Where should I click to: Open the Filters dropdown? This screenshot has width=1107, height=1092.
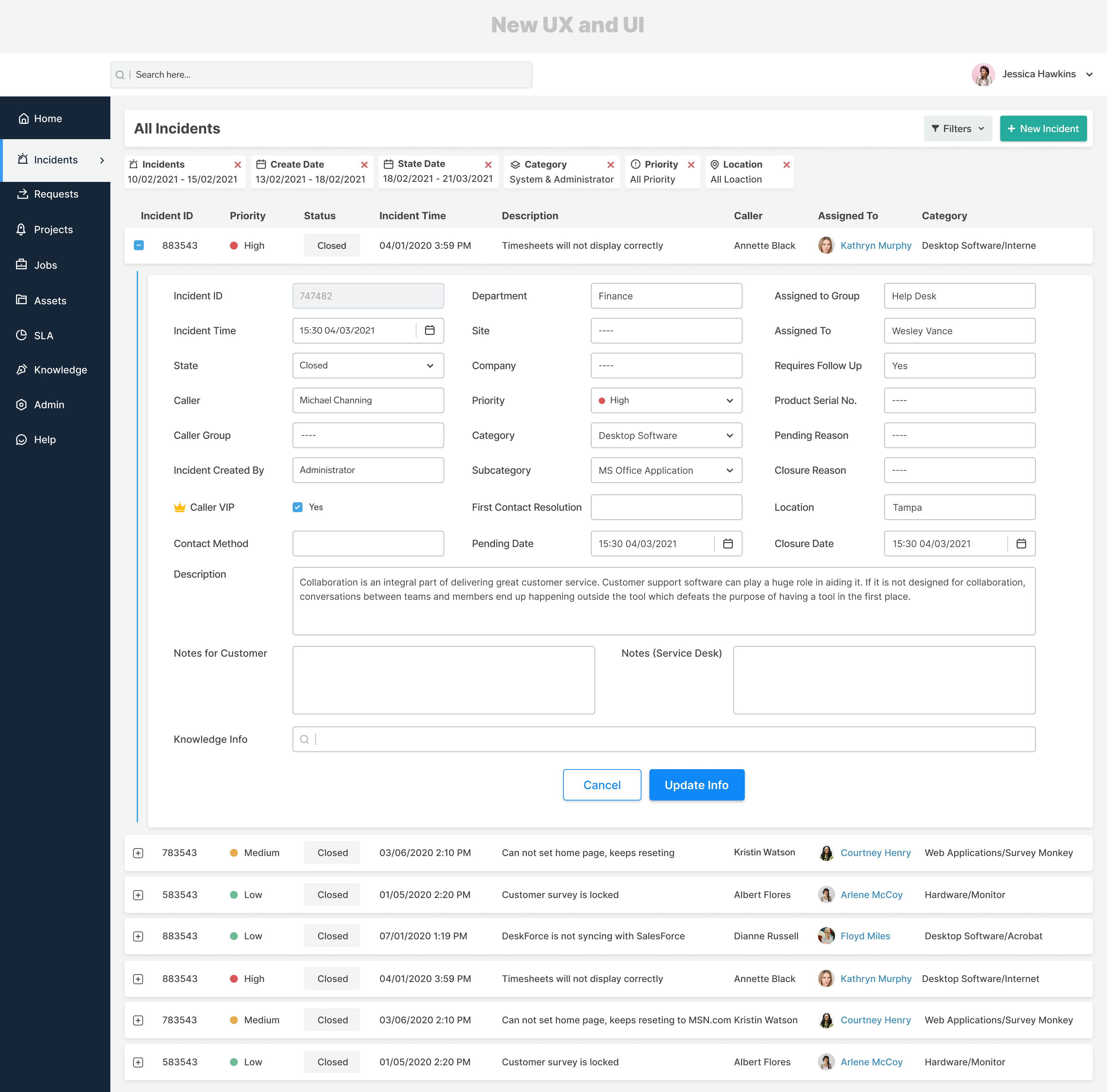pyautogui.click(x=957, y=129)
